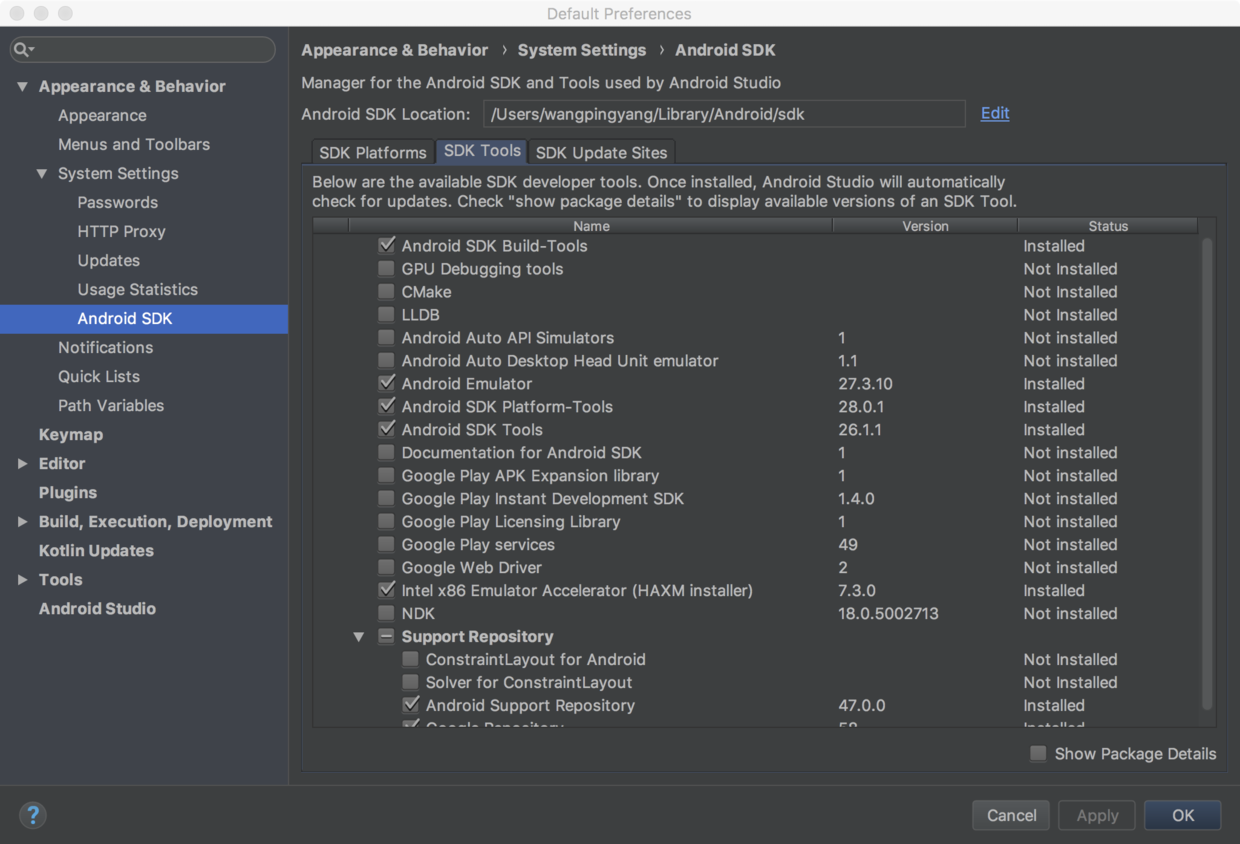Click the SDK tools list scrollbar
This screenshot has height=844, width=1240.
(1207, 470)
